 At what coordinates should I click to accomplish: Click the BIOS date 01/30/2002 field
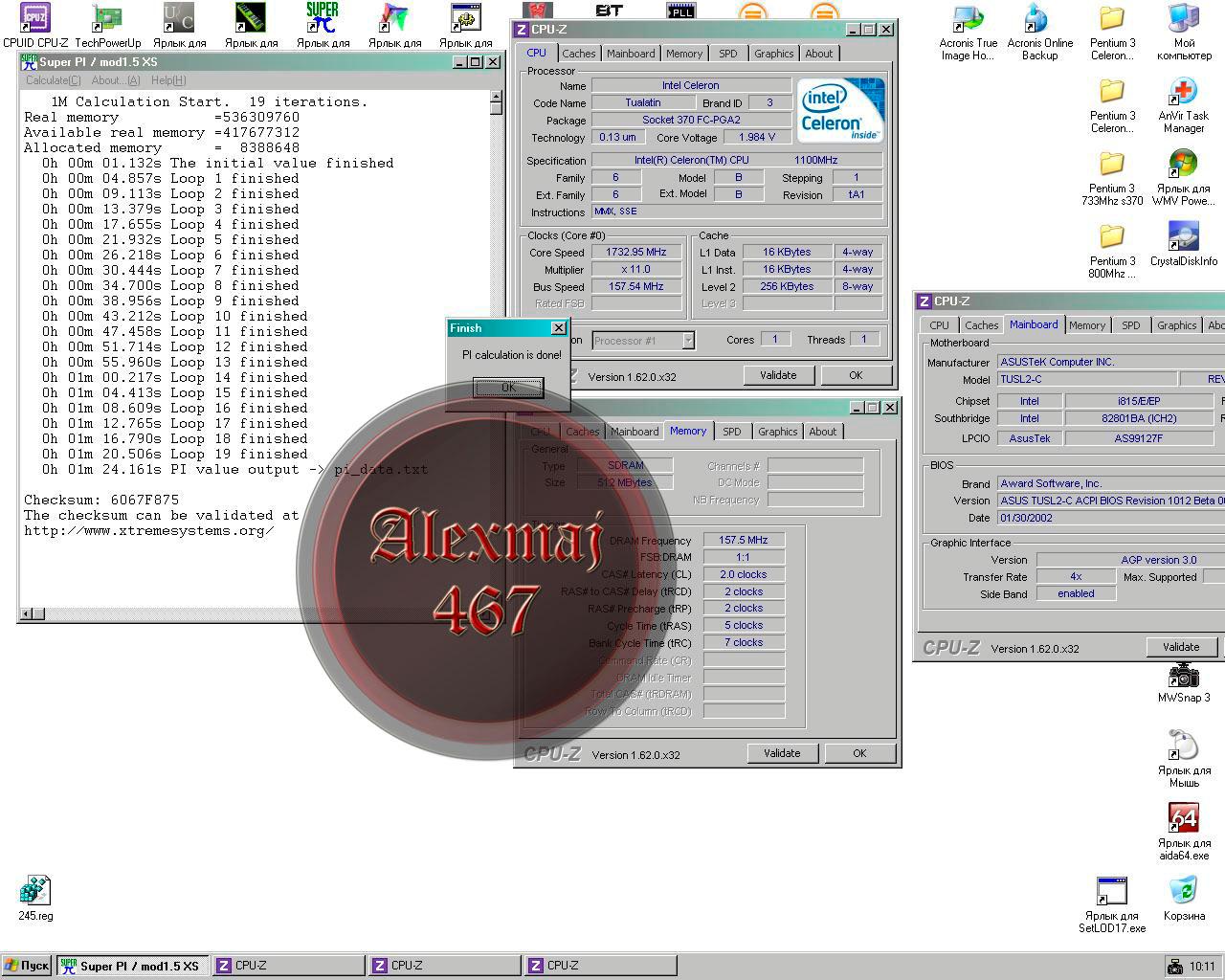click(x=1110, y=518)
